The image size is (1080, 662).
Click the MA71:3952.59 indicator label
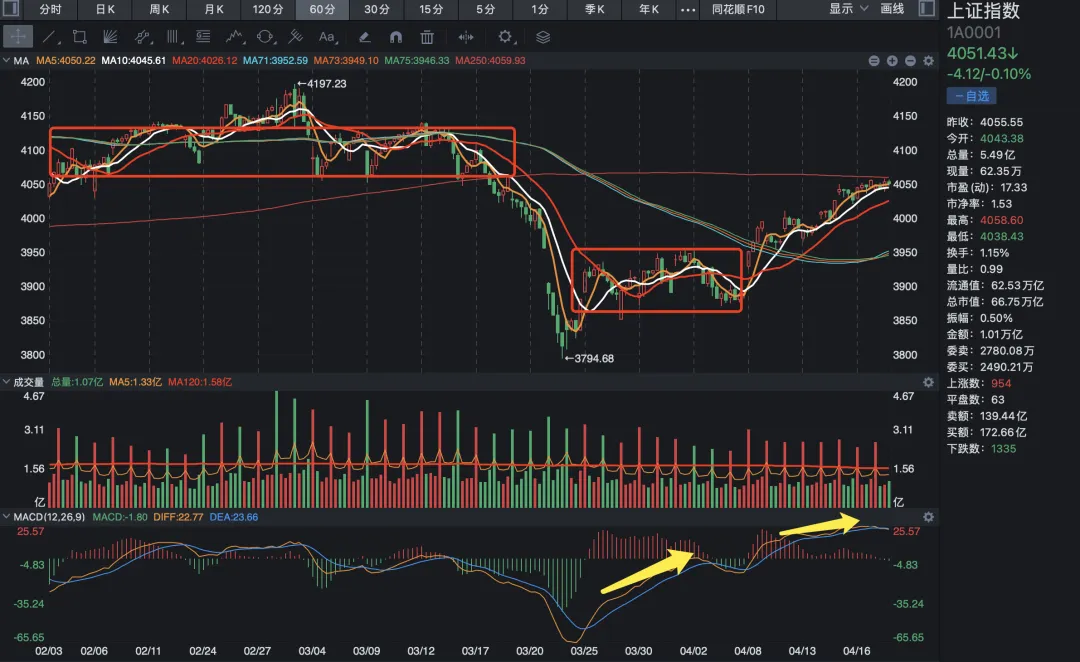[x=276, y=61]
